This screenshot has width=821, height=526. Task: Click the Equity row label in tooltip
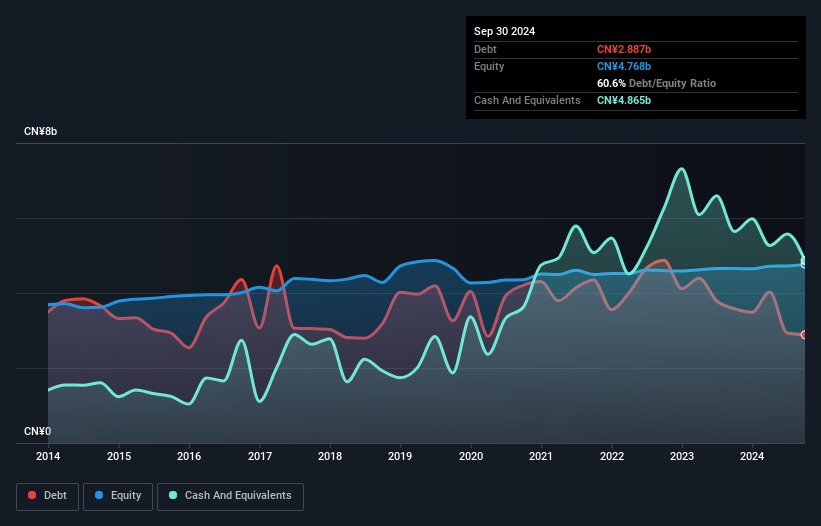(x=489, y=66)
